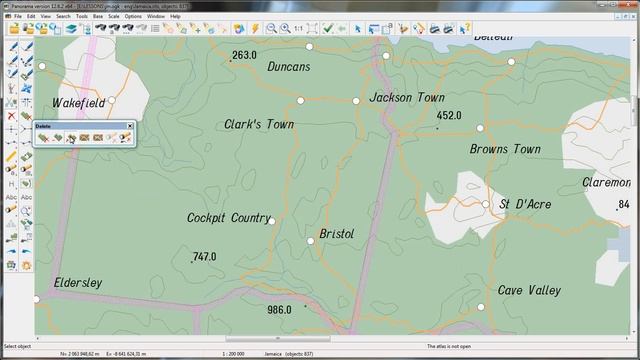
Task: Click the right printer icon
Action: [448, 29]
